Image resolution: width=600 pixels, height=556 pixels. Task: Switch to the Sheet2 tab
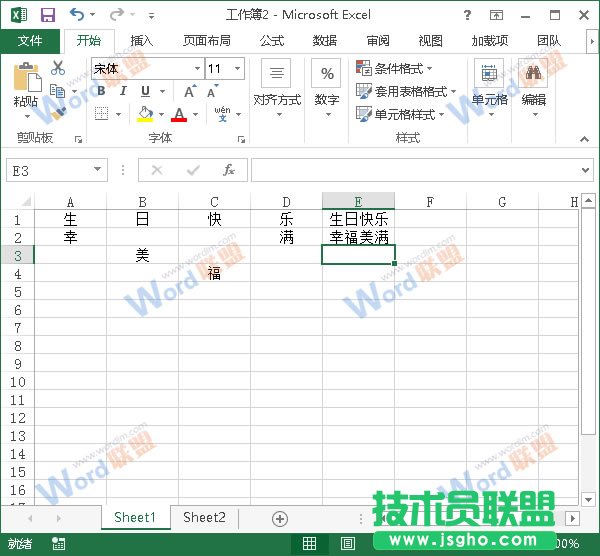pos(204,517)
